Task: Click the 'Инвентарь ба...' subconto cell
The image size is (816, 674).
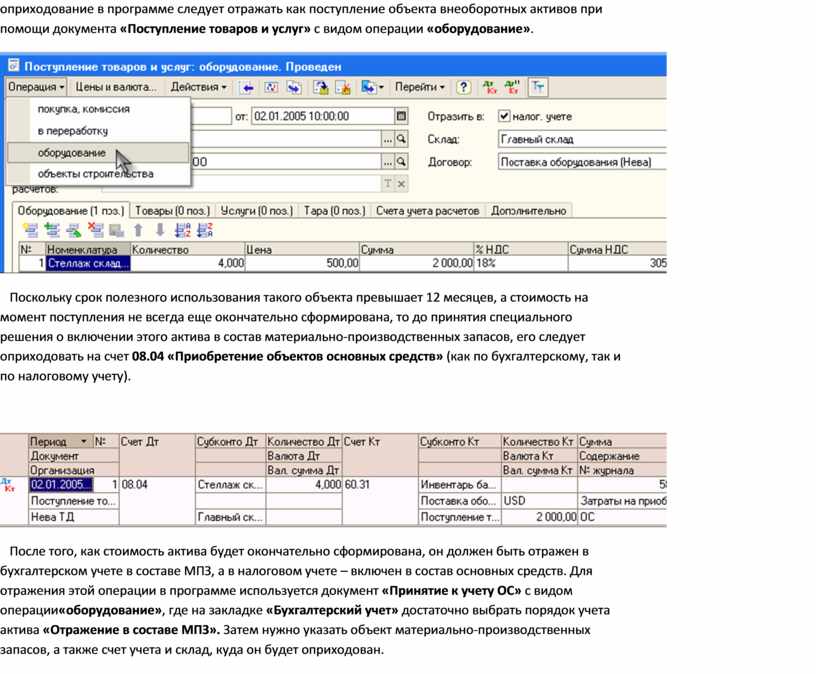Action: pos(460,485)
